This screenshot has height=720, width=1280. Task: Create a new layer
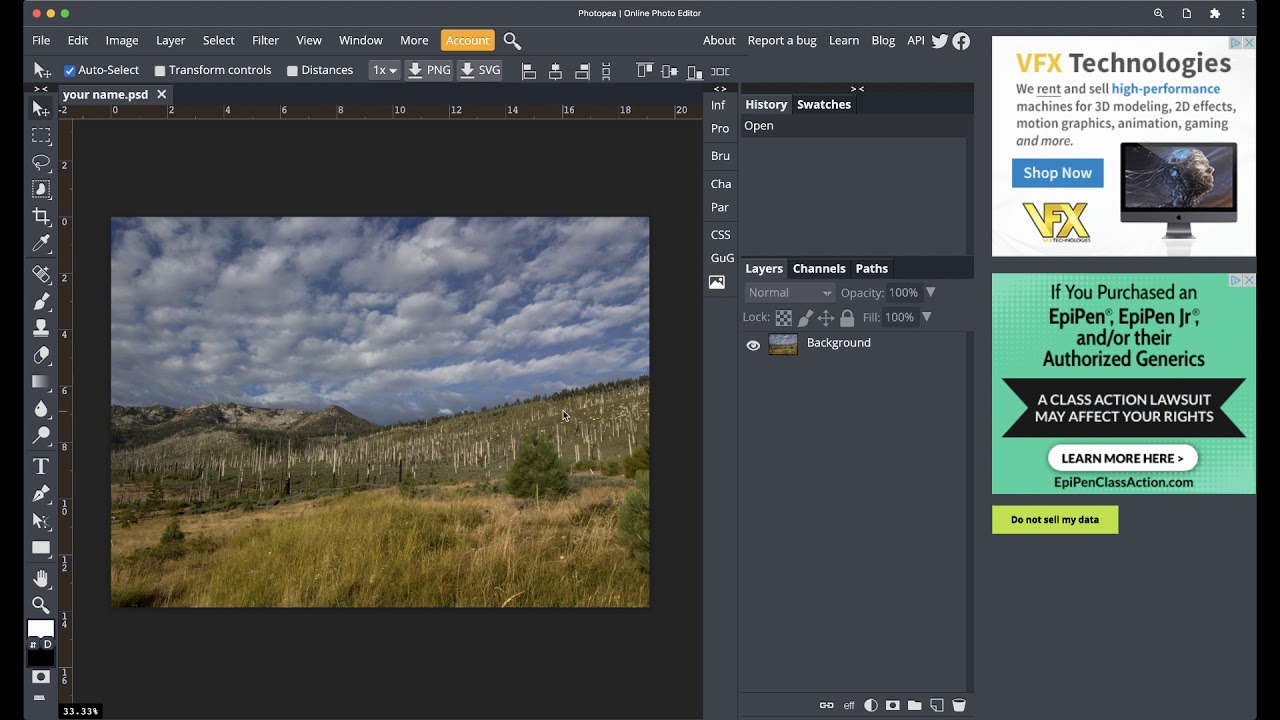click(x=937, y=705)
